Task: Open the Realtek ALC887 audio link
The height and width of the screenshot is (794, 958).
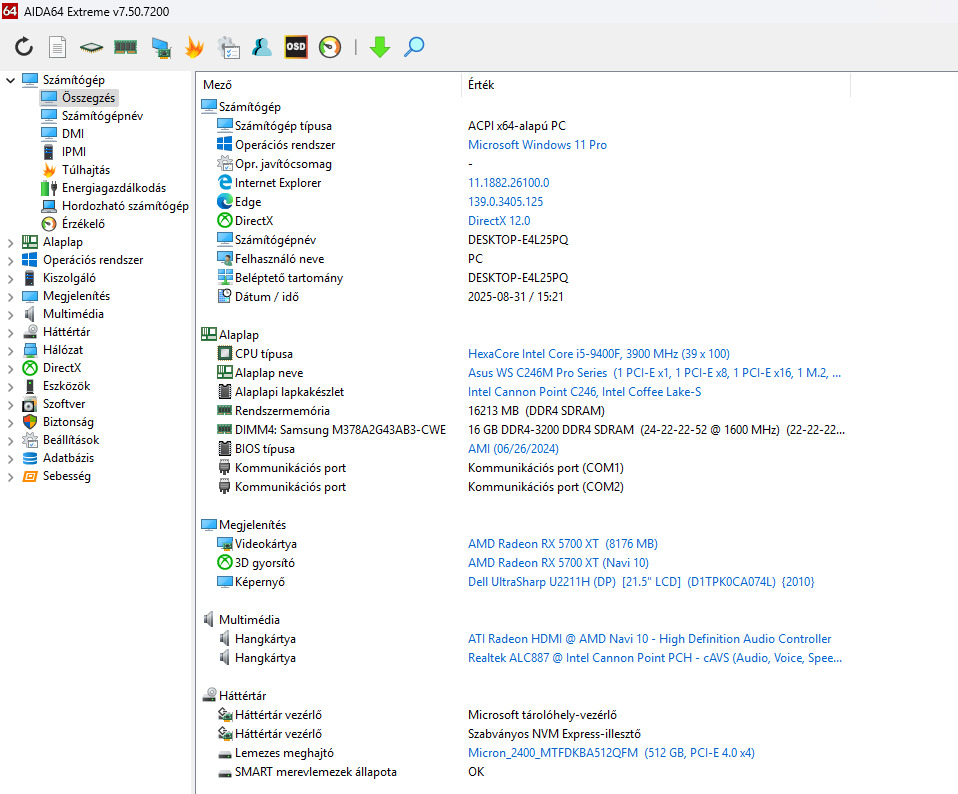Action: tap(654, 658)
